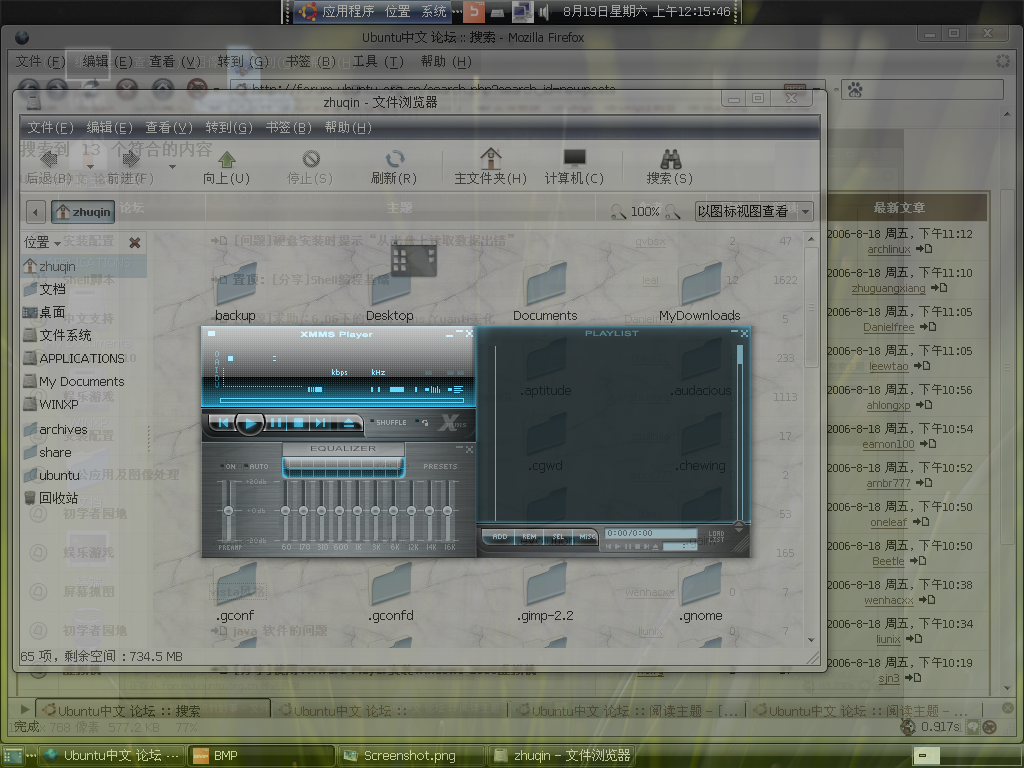Click MISC in the XMMS playlist
This screenshot has width=1024, height=768.
[x=586, y=537]
